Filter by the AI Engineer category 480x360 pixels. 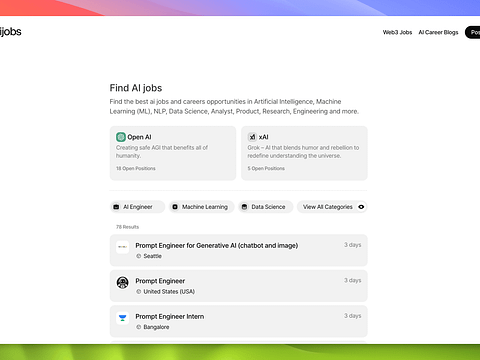137,207
